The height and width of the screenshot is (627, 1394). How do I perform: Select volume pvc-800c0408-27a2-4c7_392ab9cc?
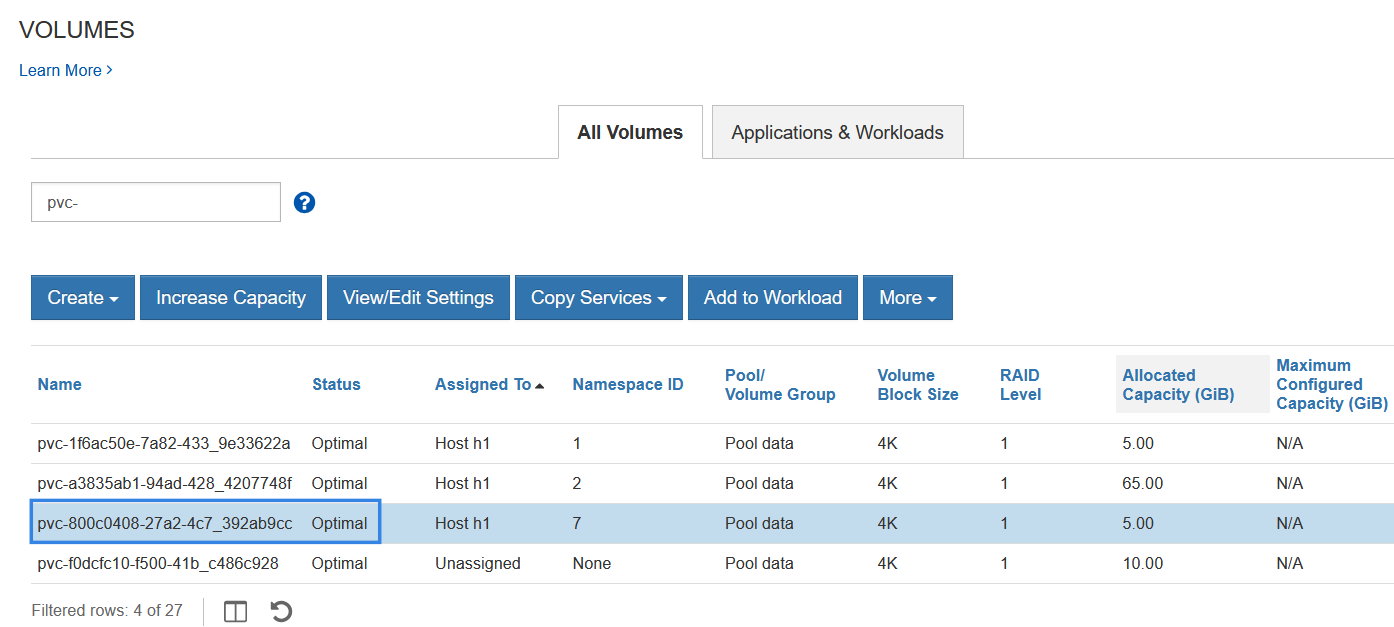pyautogui.click(x=165, y=524)
